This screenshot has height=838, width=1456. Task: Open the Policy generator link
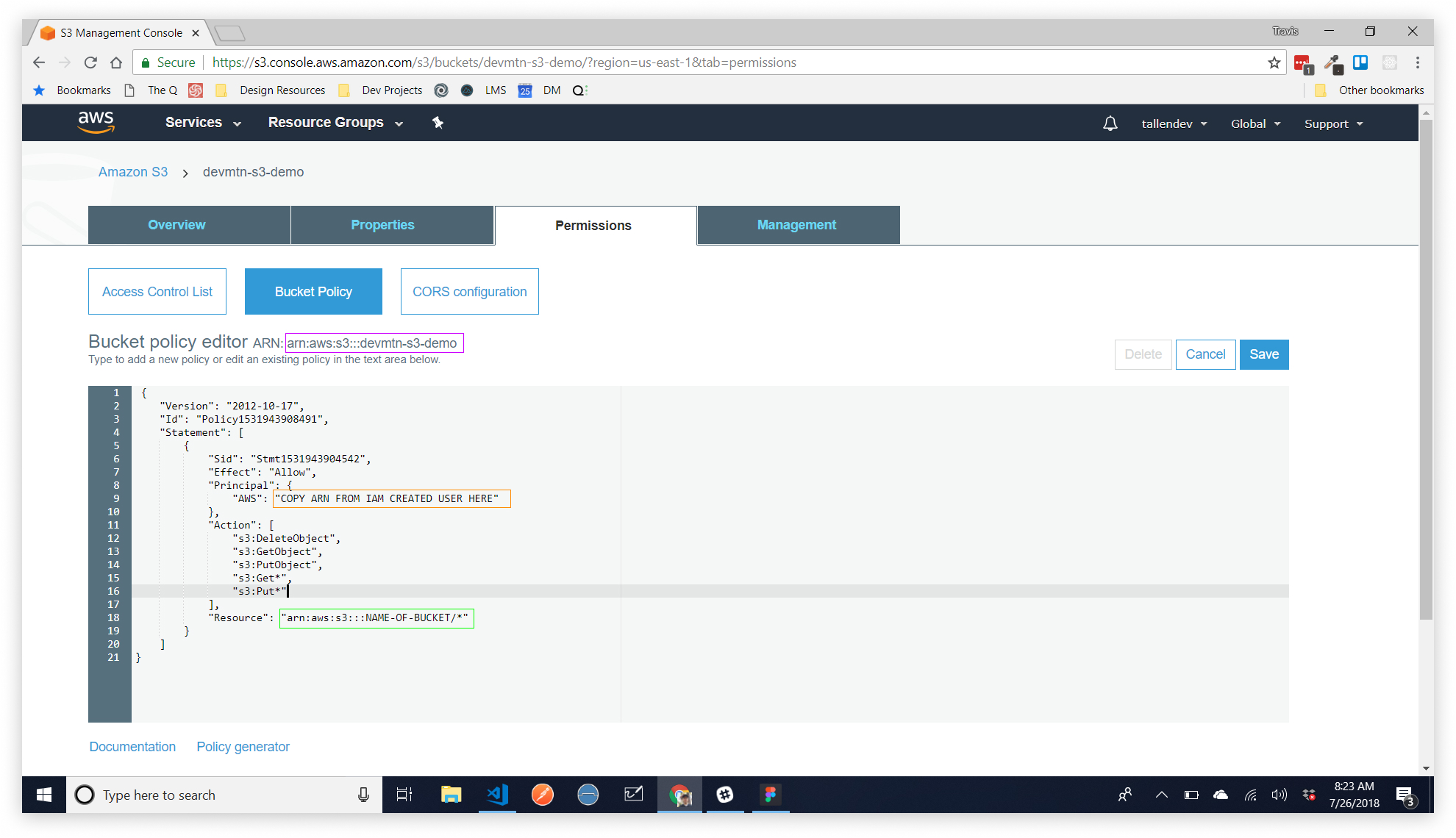pyautogui.click(x=243, y=747)
